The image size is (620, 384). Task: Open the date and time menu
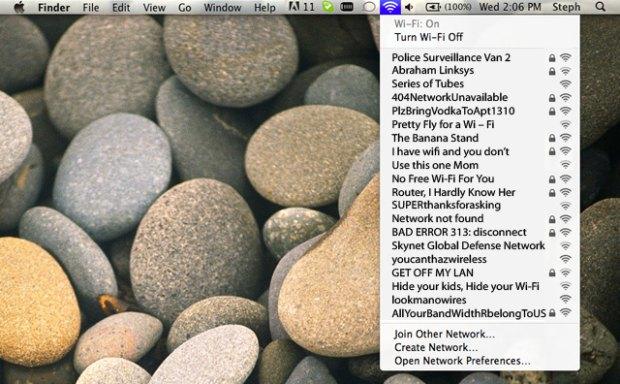tap(510, 7)
